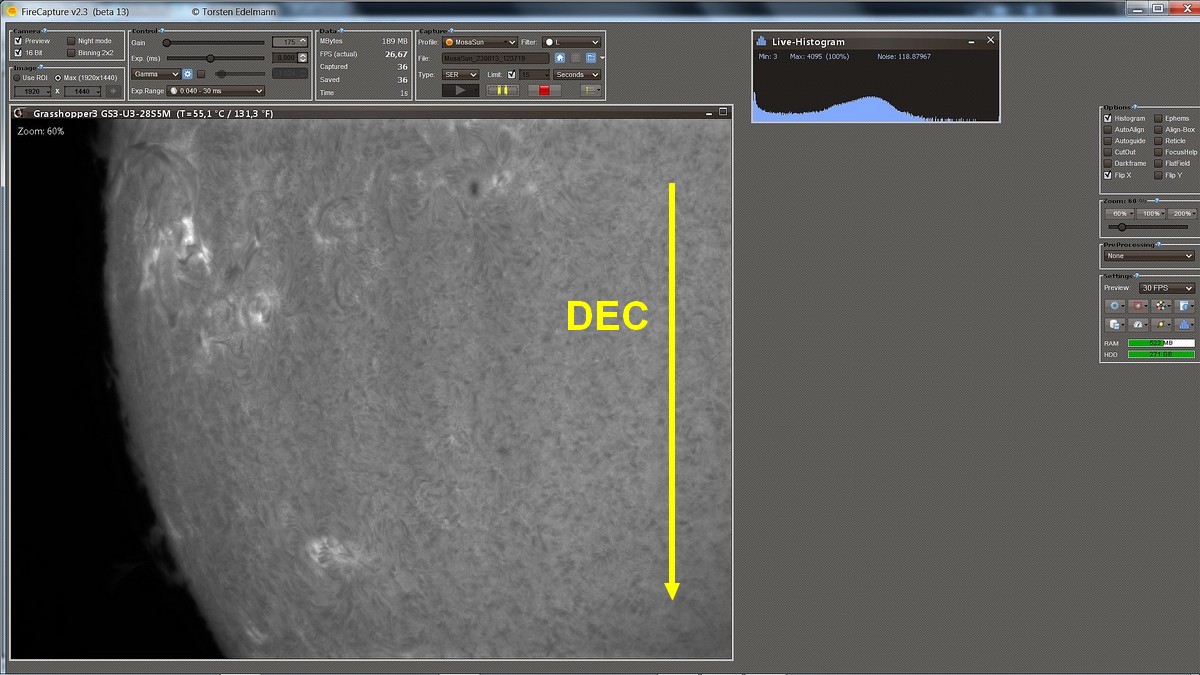
Task: Open capture folder via blue home icon
Action: coord(560,57)
